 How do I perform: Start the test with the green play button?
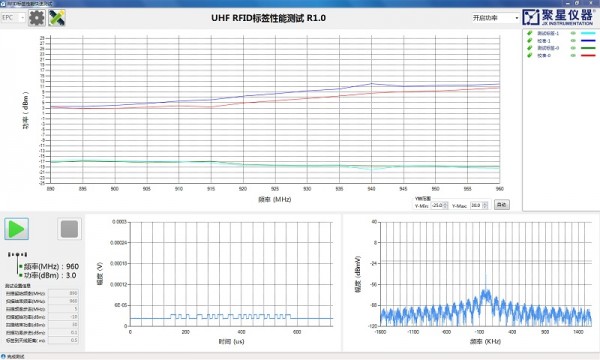pos(16,229)
